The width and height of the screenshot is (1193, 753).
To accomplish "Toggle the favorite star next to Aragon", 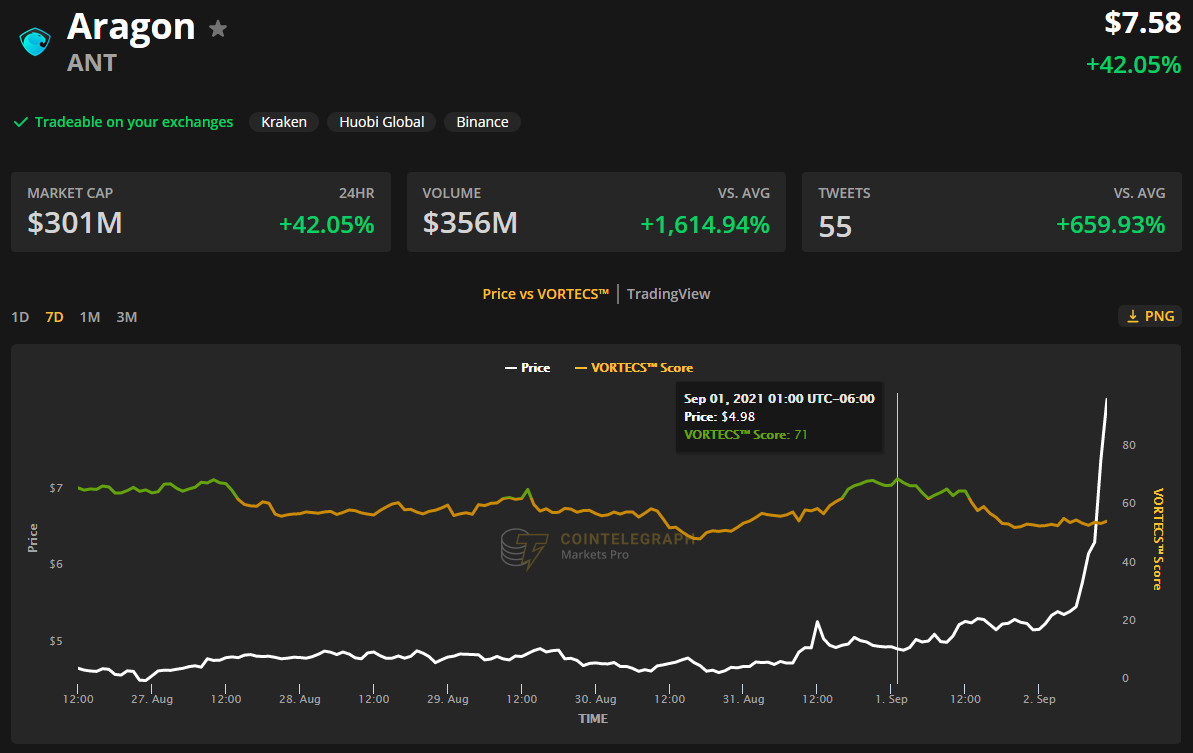I will 218,29.
